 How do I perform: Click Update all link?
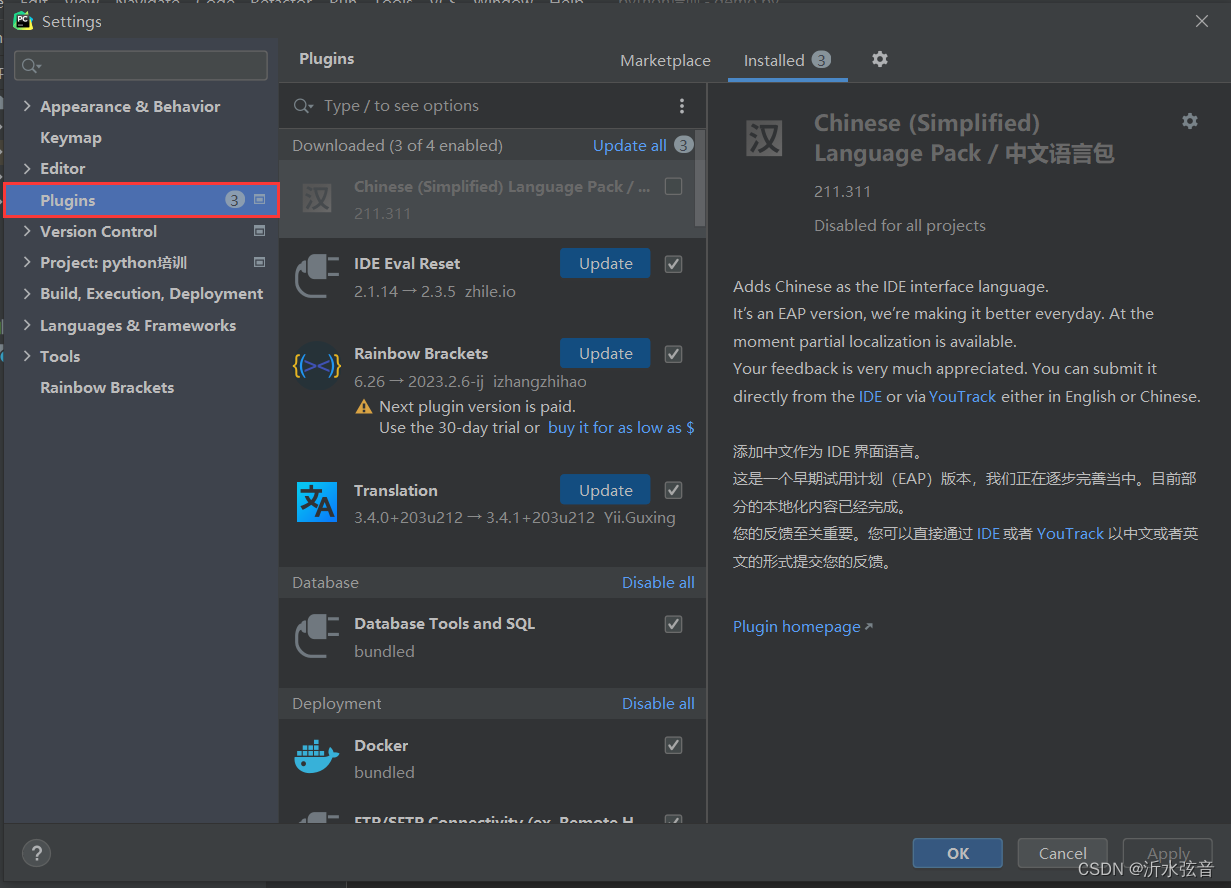pyautogui.click(x=630, y=145)
